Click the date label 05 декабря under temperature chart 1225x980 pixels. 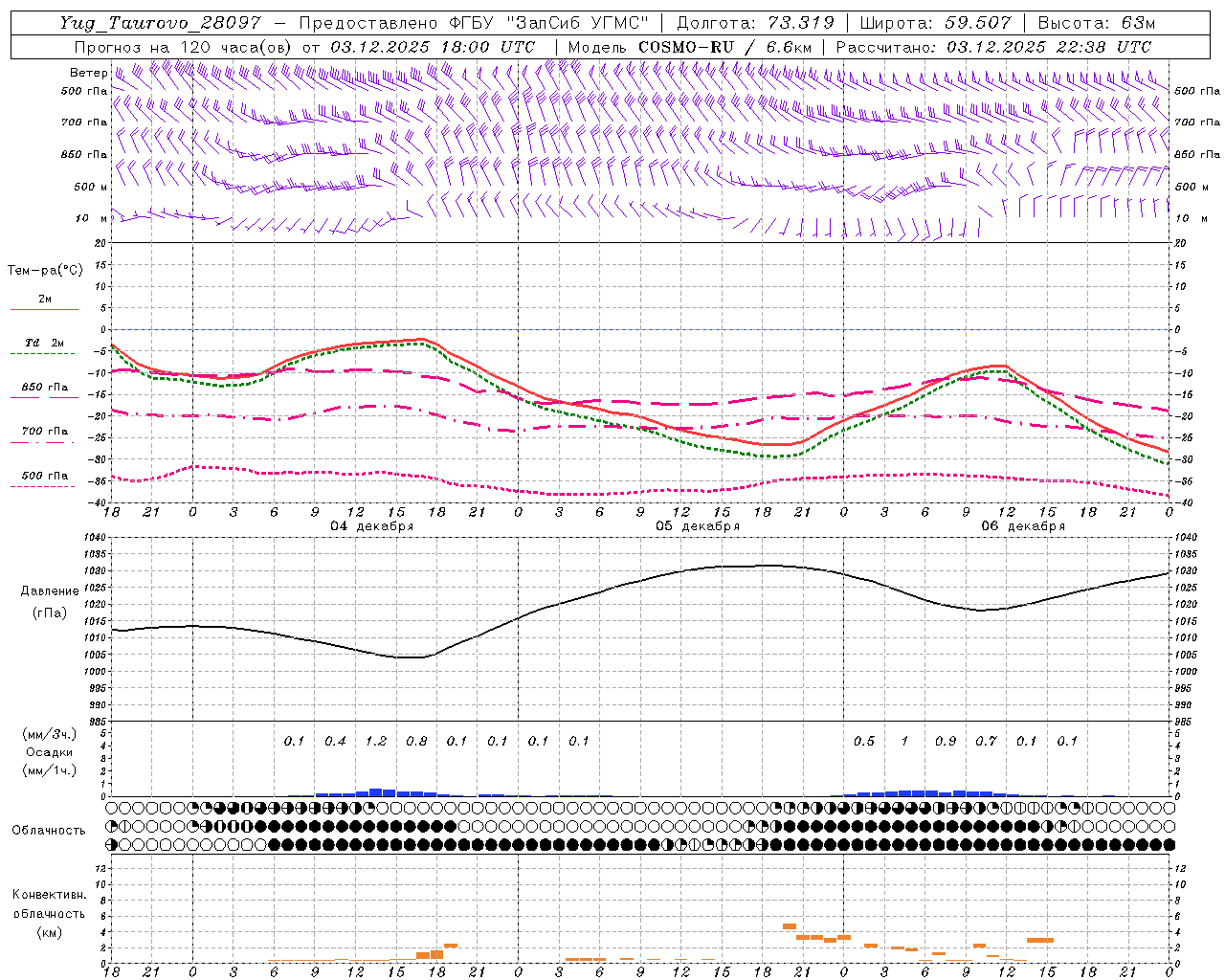tap(698, 526)
